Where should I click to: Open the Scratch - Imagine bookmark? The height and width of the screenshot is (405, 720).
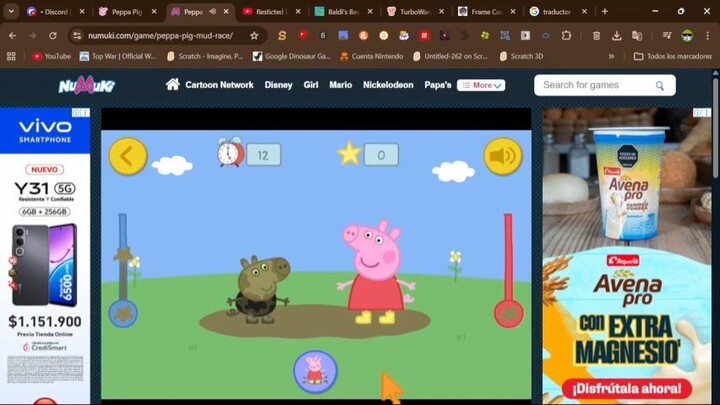point(205,56)
